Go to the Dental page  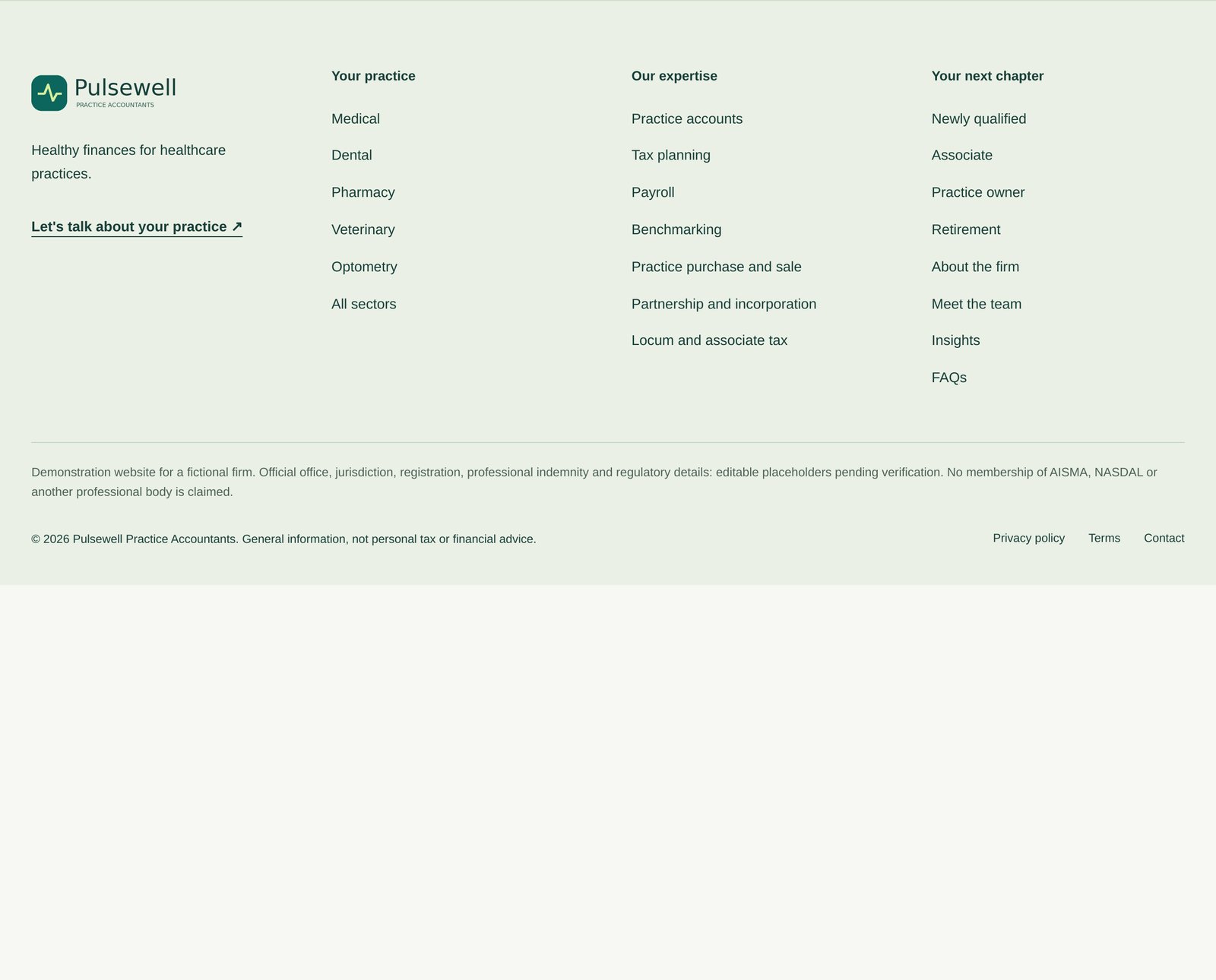[x=352, y=155]
